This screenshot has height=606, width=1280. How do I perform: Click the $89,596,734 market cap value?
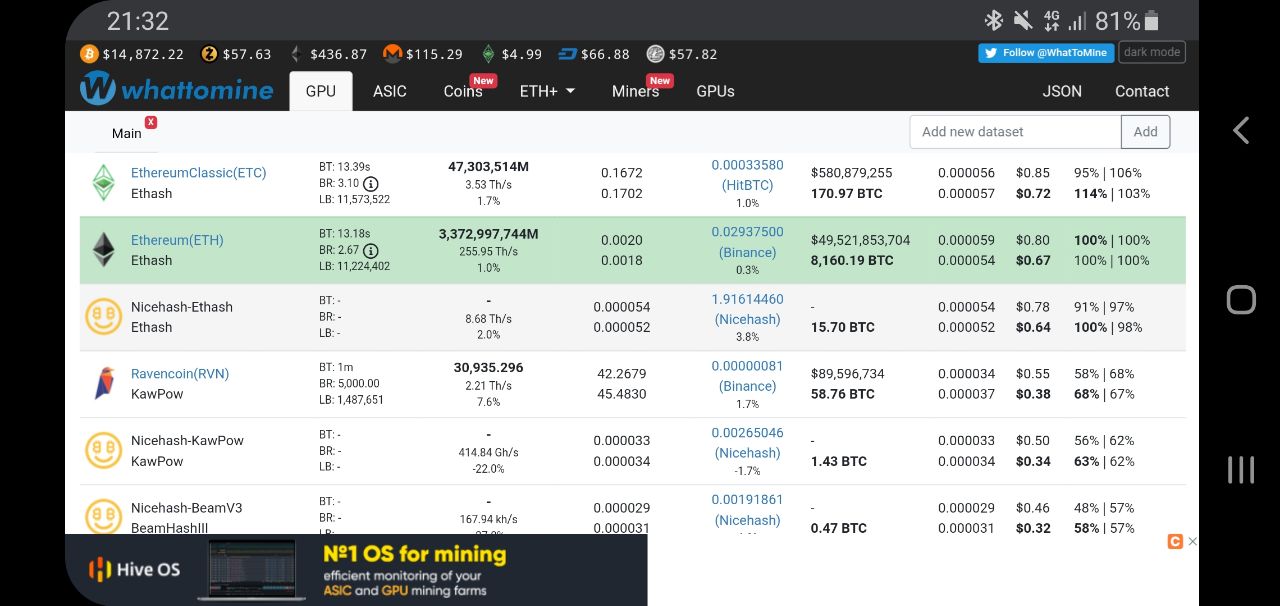pos(848,374)
